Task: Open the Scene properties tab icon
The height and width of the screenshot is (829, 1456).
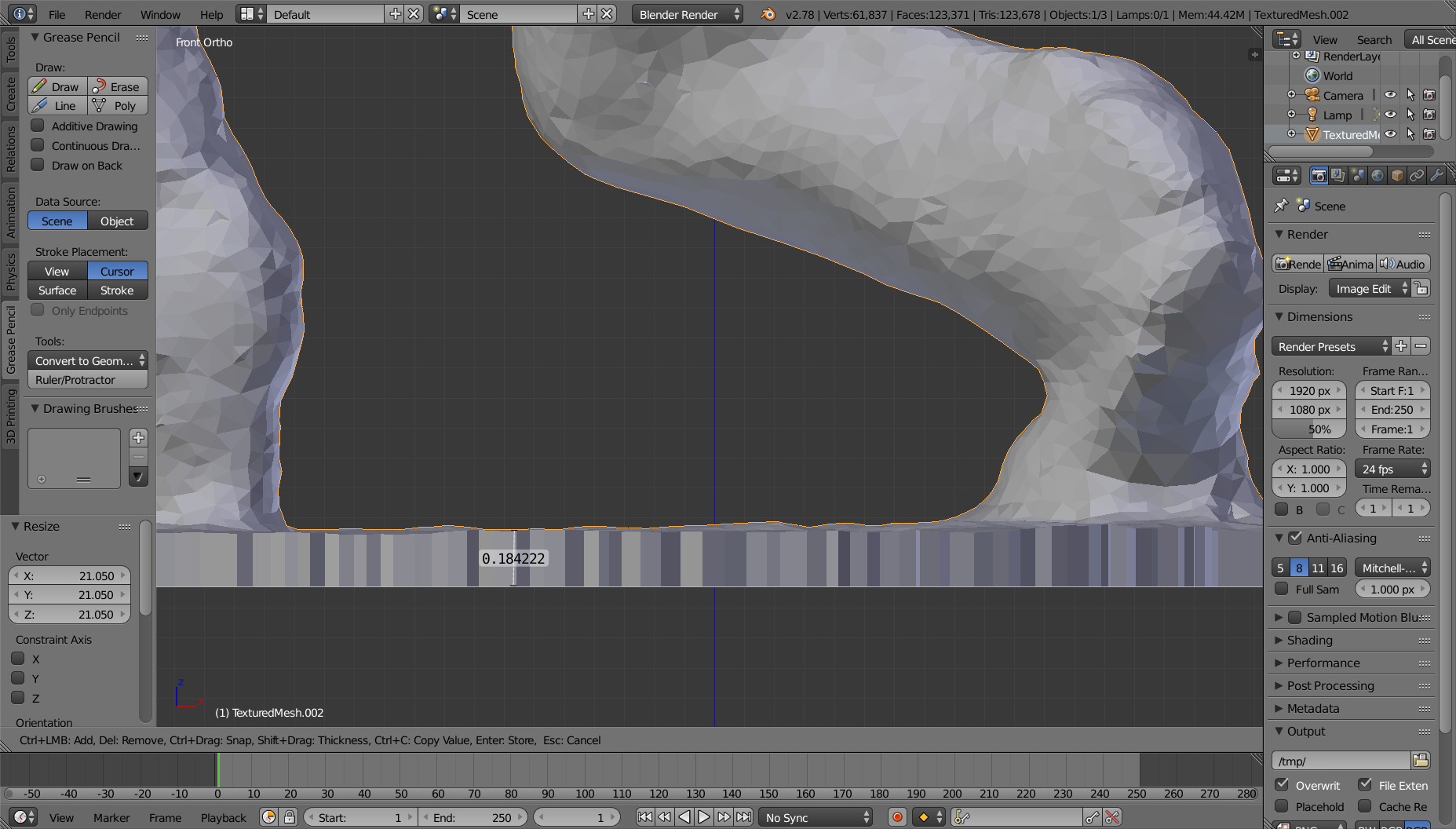Action: pos(1358,176)
